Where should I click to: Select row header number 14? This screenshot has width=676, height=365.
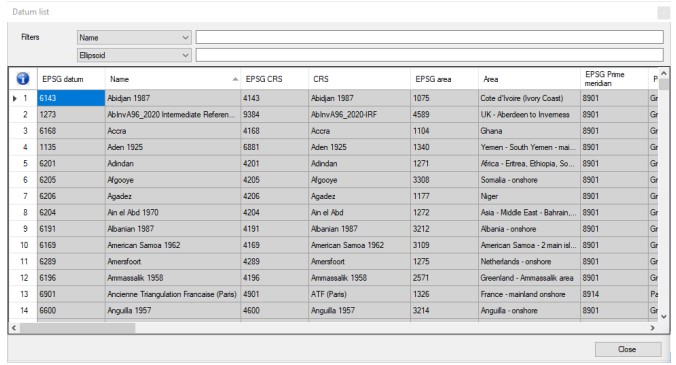pos(23,311)
